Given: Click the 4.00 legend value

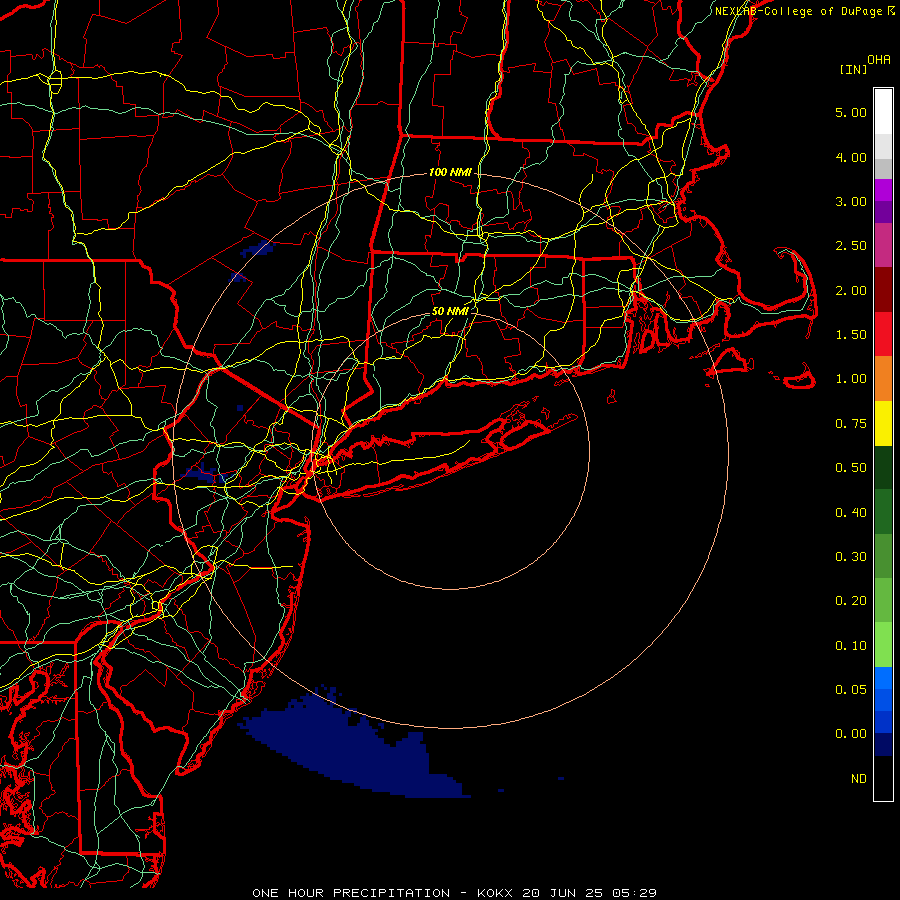Looking at the screenshot, I should 851,157.
